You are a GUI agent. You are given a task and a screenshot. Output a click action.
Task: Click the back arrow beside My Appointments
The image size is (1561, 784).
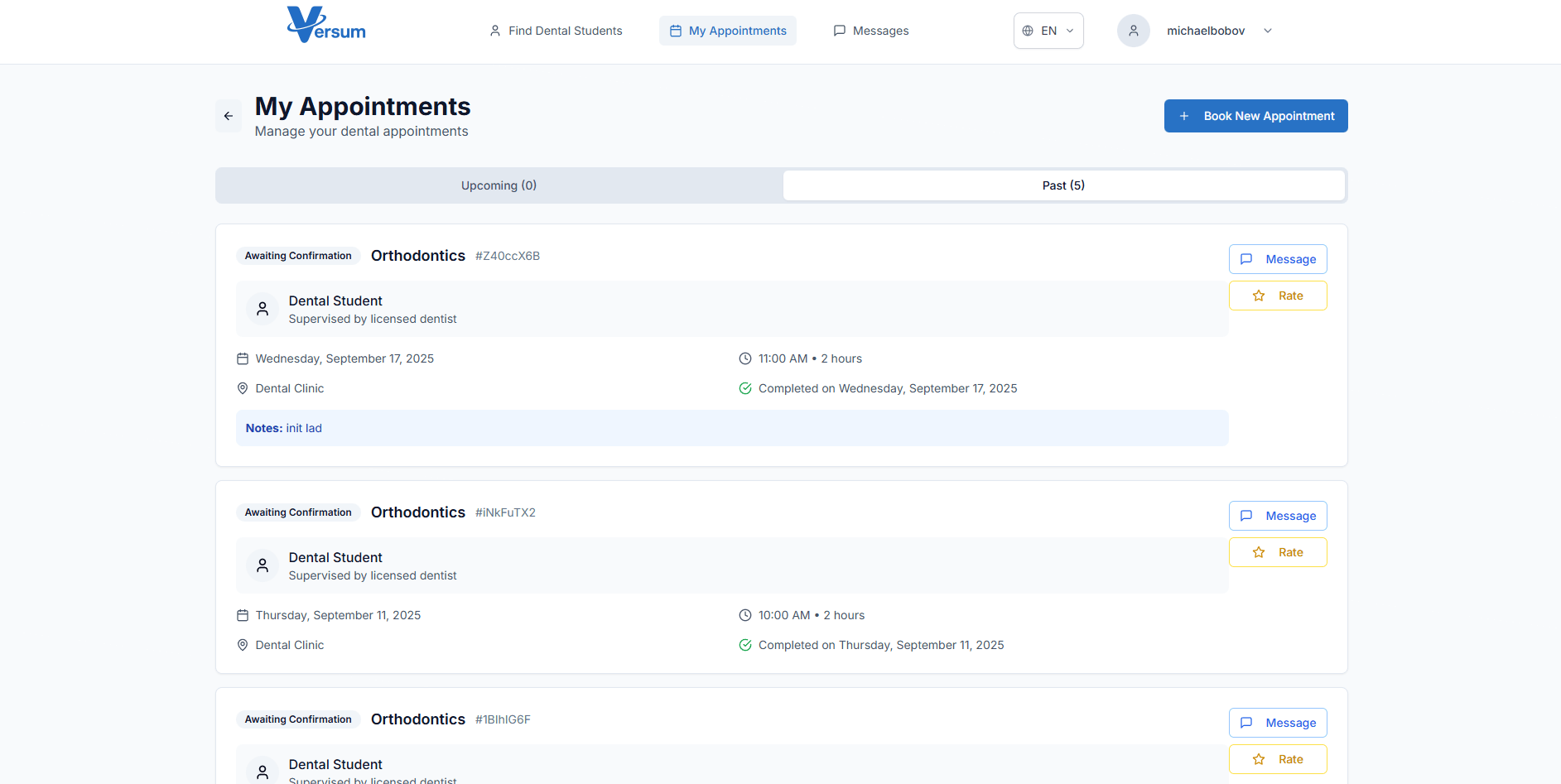coord(229,116)
